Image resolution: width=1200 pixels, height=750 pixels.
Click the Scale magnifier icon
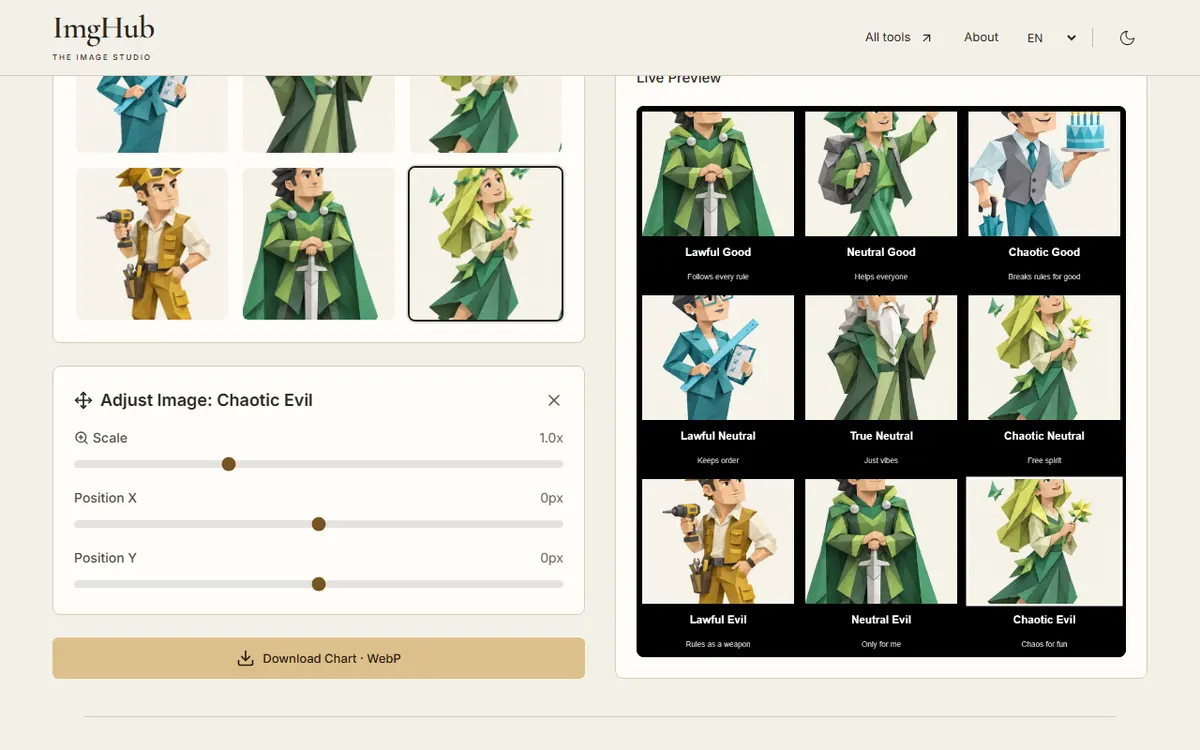point(81,438)
